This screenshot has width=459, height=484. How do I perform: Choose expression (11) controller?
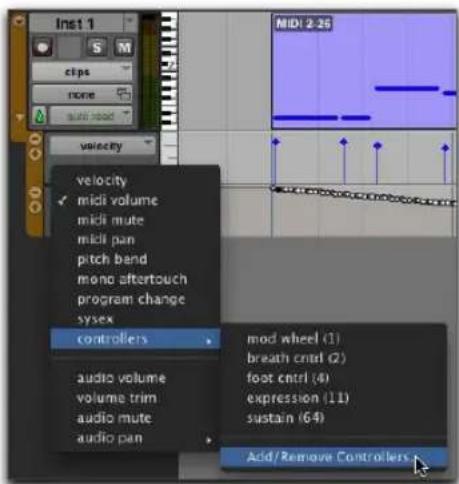tap(333, 398)
